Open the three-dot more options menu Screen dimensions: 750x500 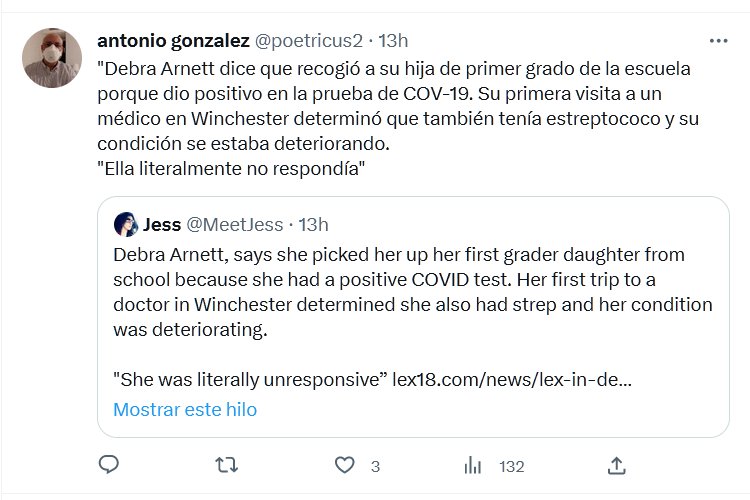click(718, 41)
